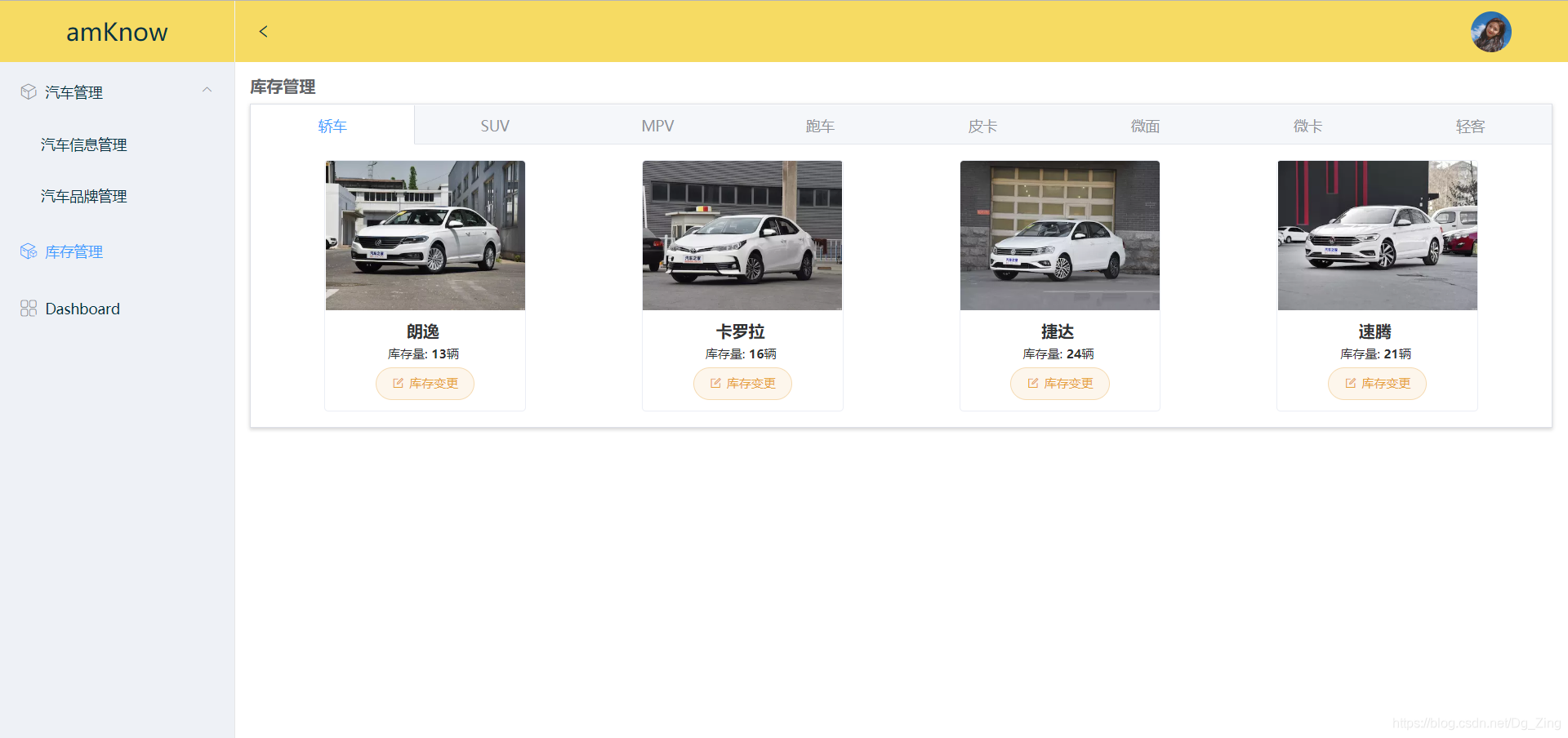The height and width of the screenshot is (738, 1568).
Task: Click 库存变更 button for 卡罗拉
Action: 742,384
